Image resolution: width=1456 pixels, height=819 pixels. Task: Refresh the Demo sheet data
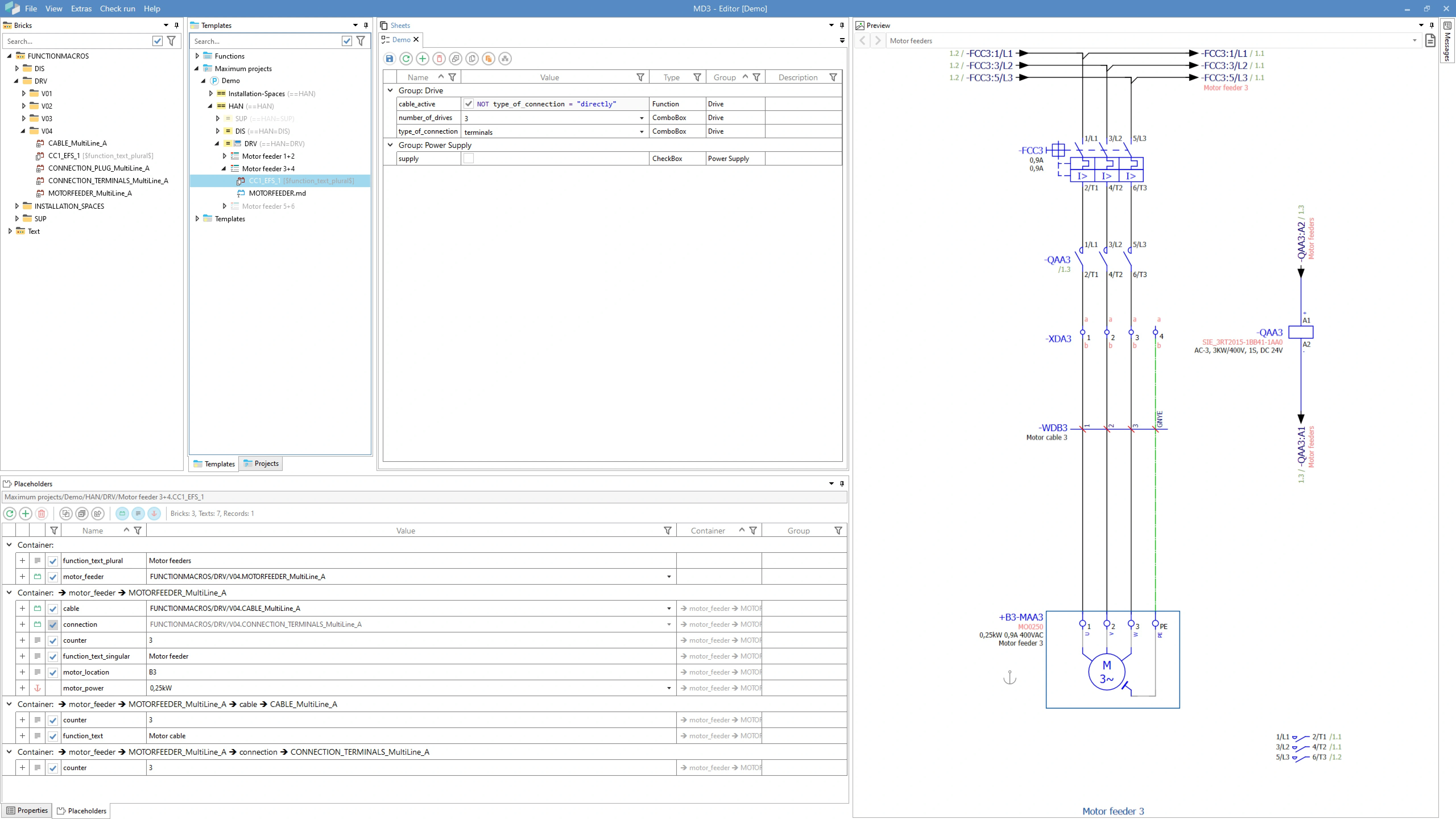click(406, 58)
